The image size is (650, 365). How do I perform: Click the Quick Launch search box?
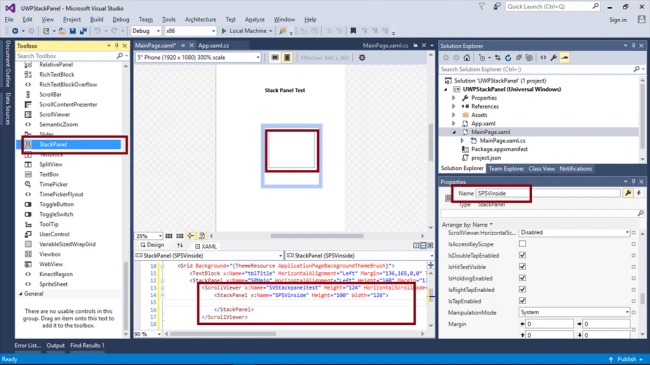tap(553, 7)
